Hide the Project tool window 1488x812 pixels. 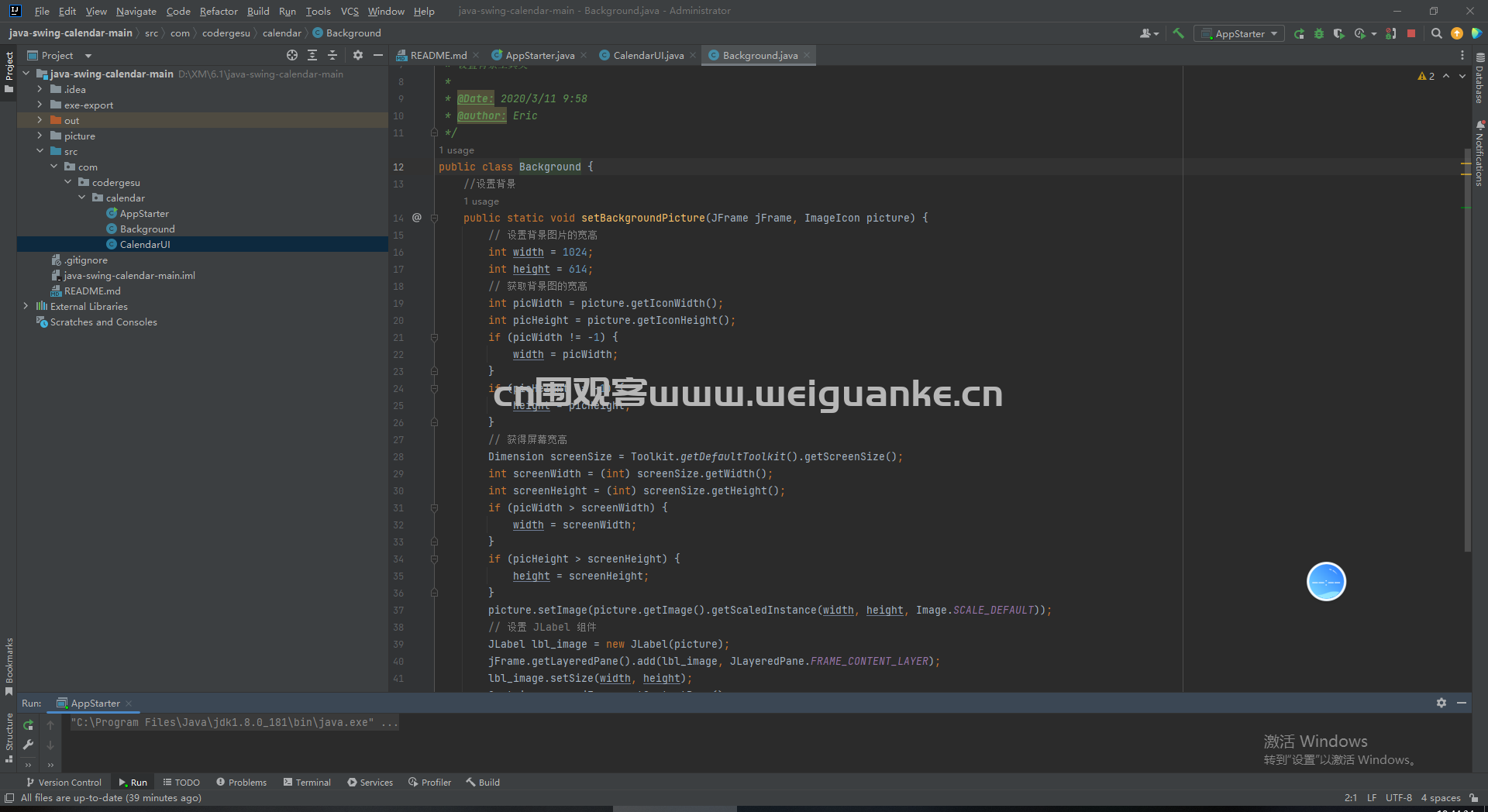click(x=378, y=55)
